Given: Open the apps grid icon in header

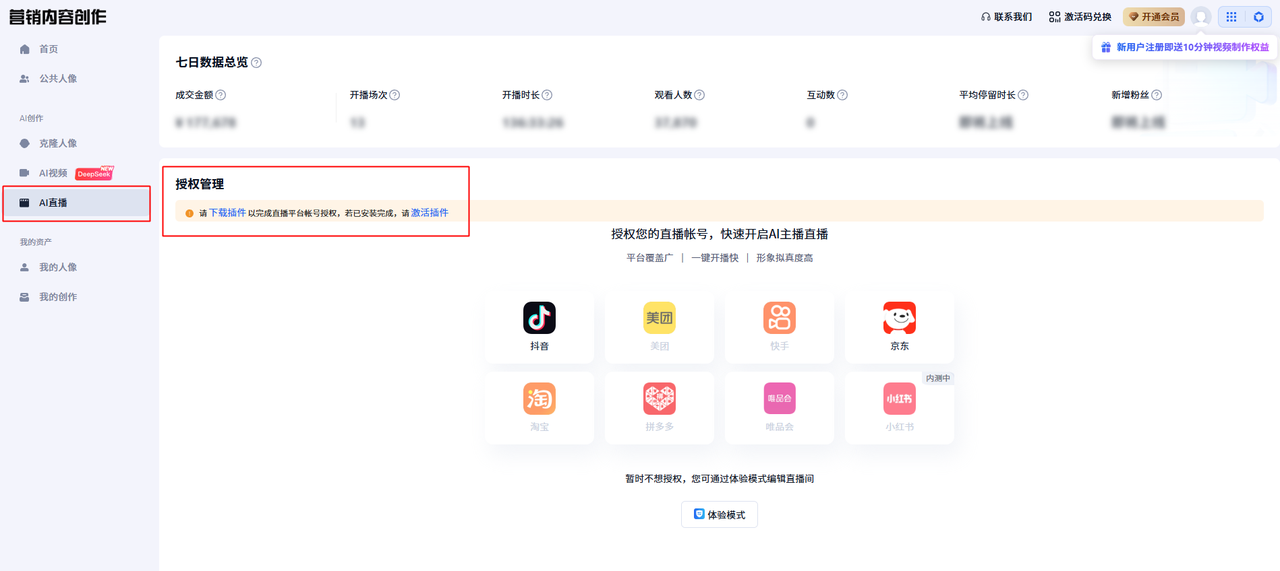Looking at the screenshot, I should point(1231,17).
